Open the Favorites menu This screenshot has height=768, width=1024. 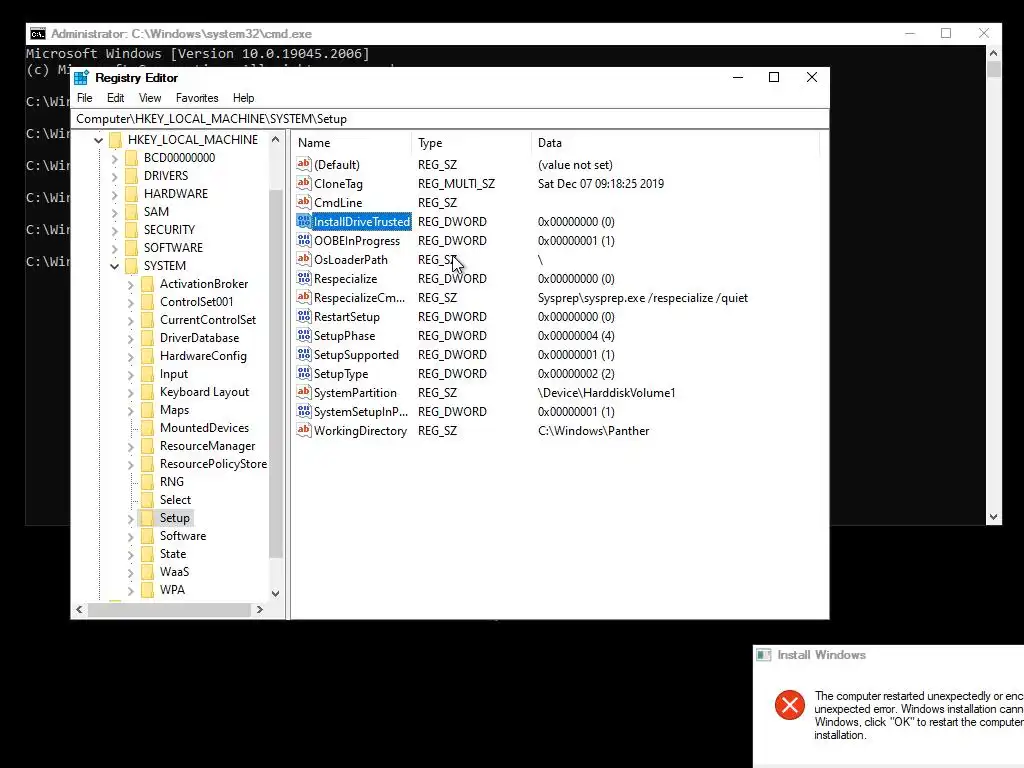[197, 98]
